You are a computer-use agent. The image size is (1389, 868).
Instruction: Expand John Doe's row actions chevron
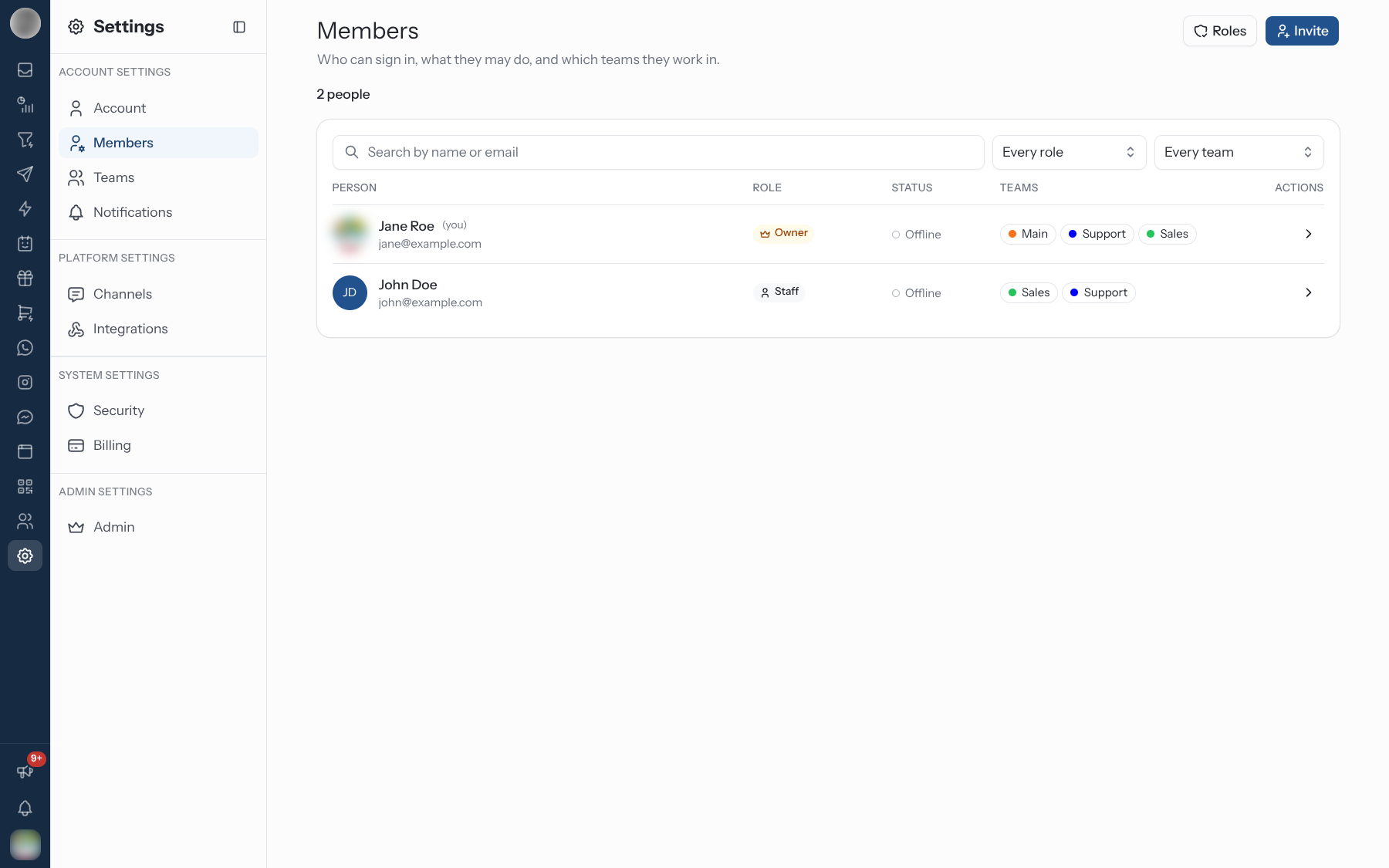(x=1308, y=293)
